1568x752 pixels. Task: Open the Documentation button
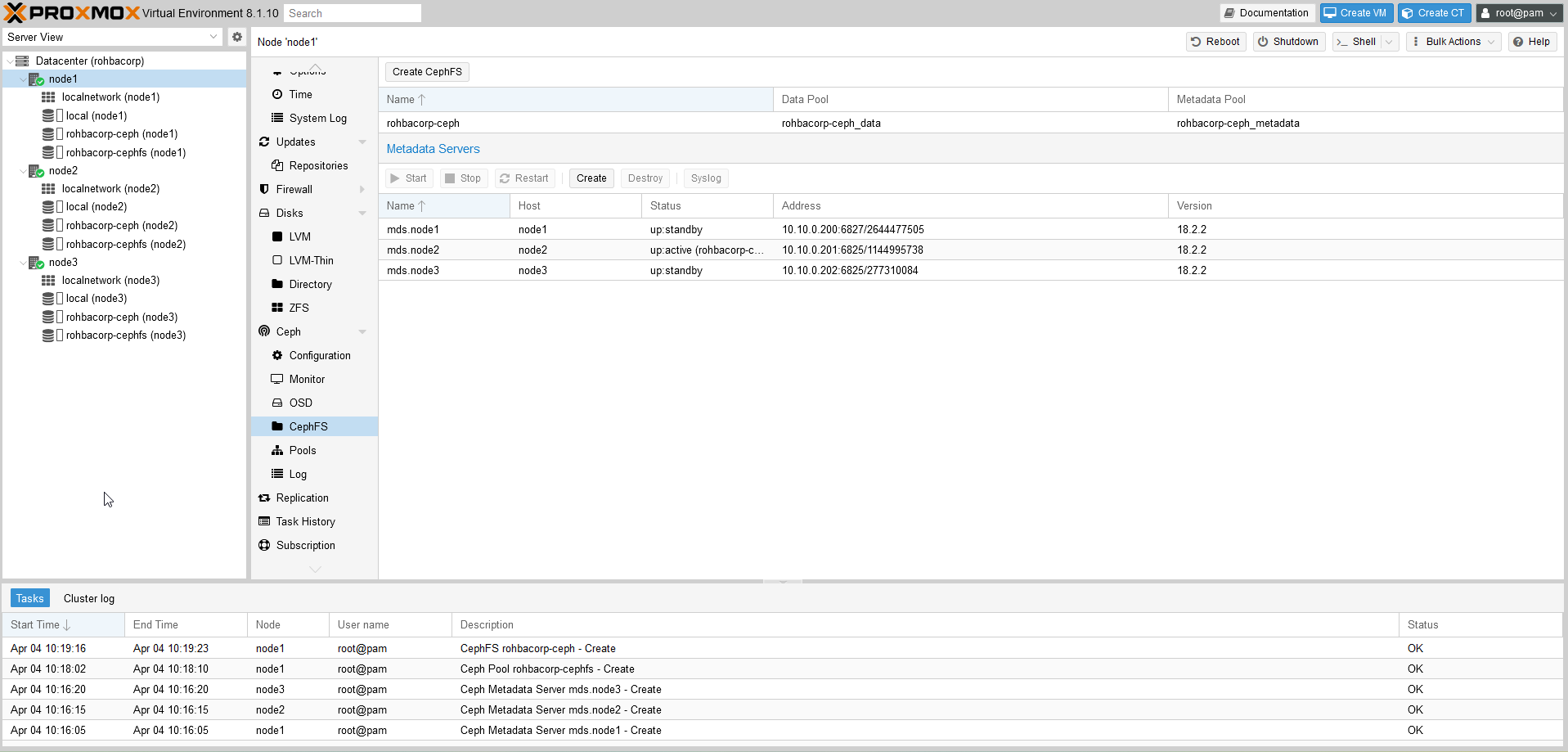(1267, 13)
